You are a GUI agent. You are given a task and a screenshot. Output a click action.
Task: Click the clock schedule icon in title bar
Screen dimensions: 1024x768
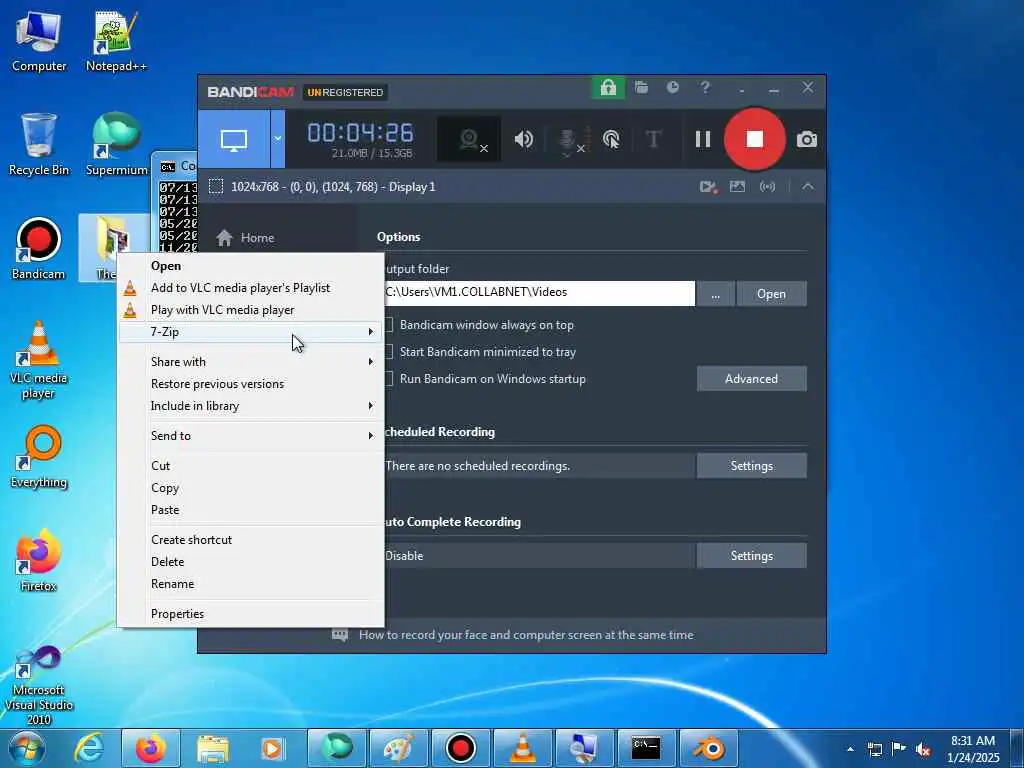pyautogui.click(x=673, y=88)
